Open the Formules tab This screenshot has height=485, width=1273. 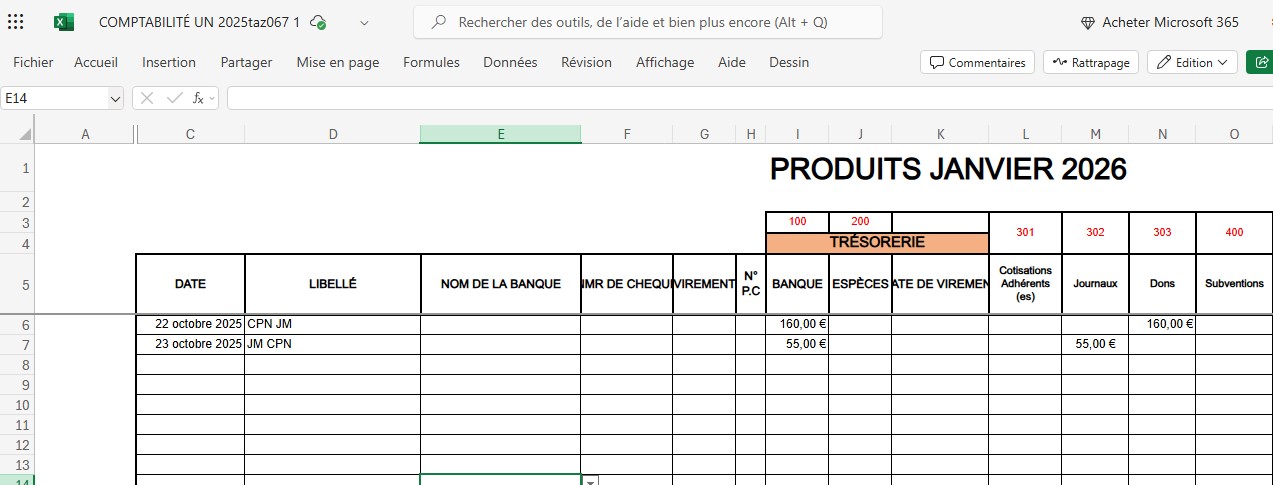coord(431,62)
